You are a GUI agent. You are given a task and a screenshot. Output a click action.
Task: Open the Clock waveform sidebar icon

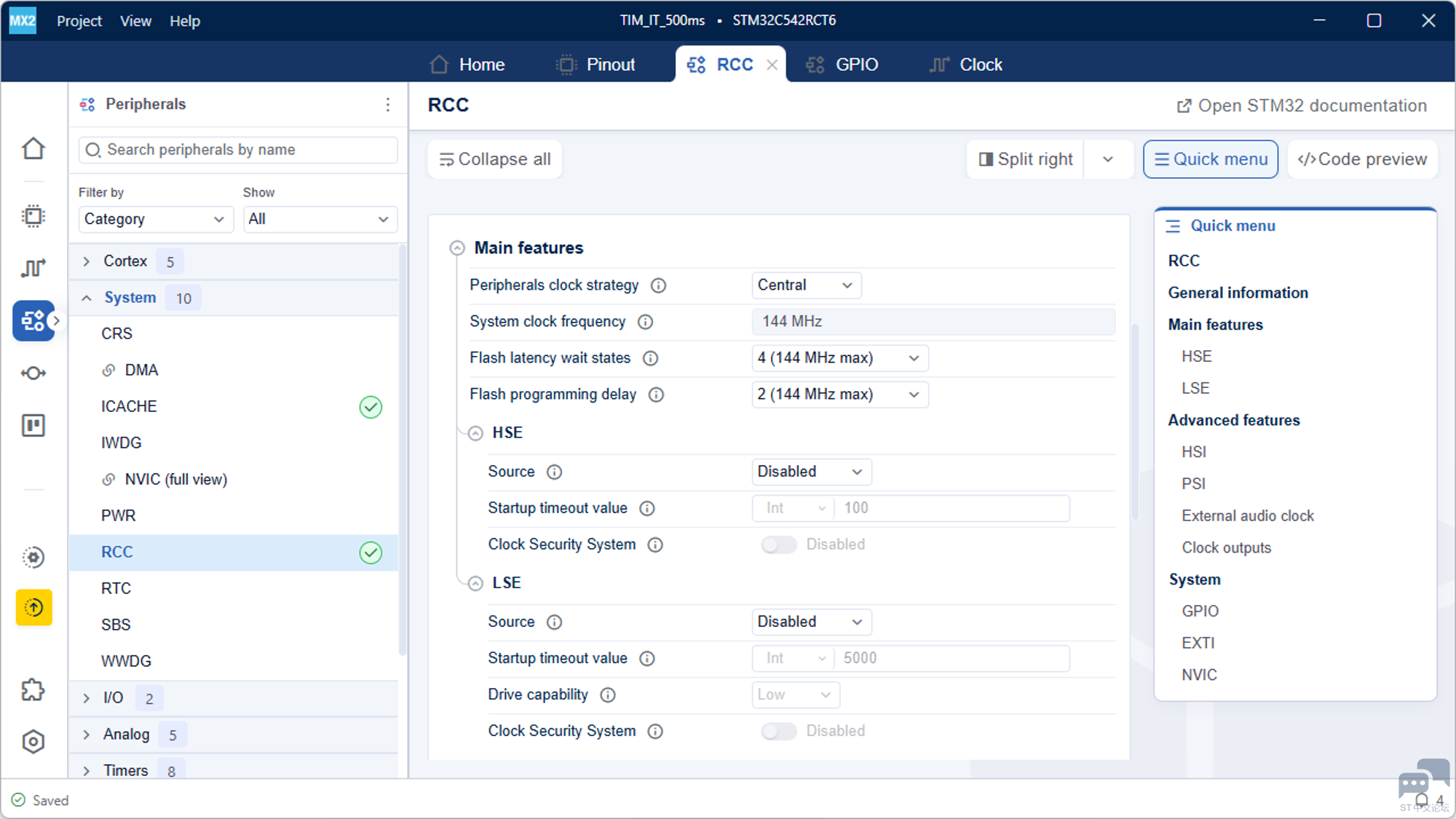tap(33, 268)
